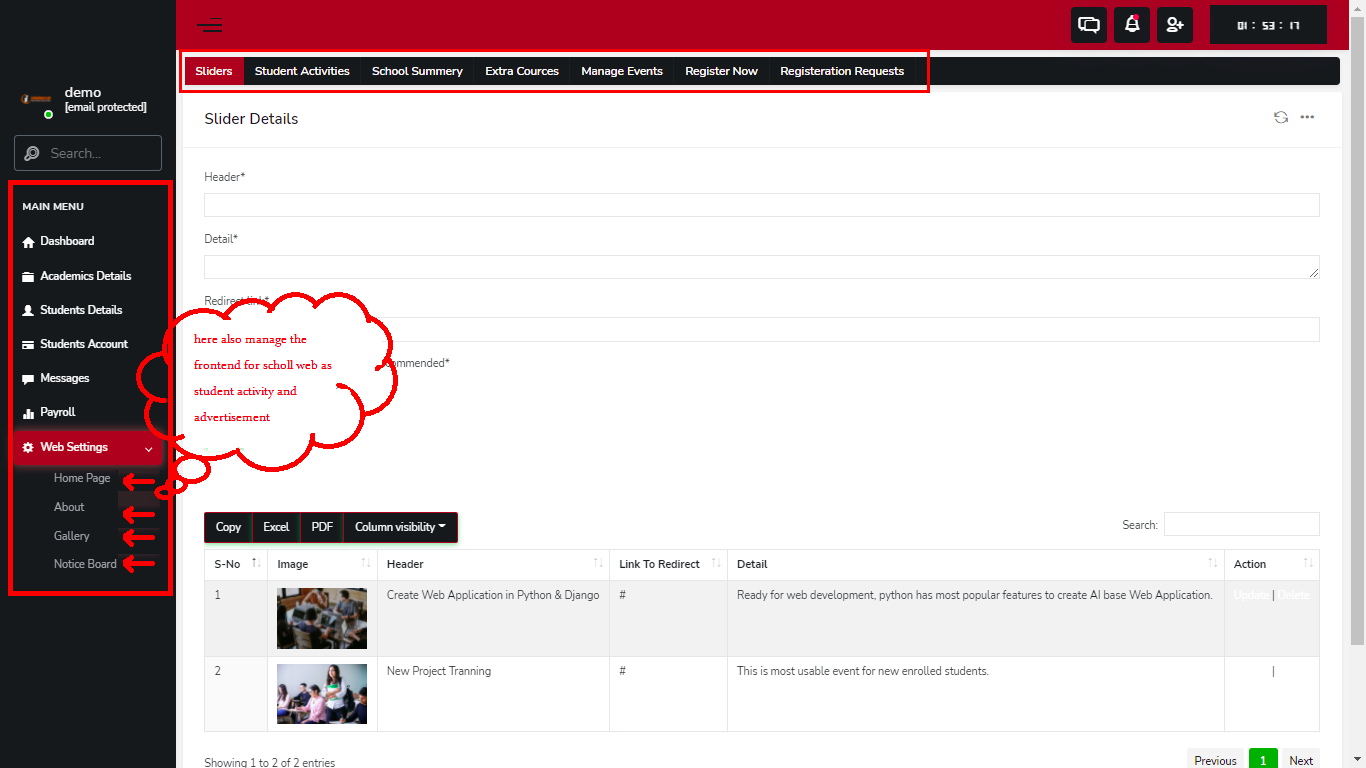Image resolution: width=1366 pixels, height=768 pixels.
Task: Open the notifications bell icon
Action: pos(1132,25)
